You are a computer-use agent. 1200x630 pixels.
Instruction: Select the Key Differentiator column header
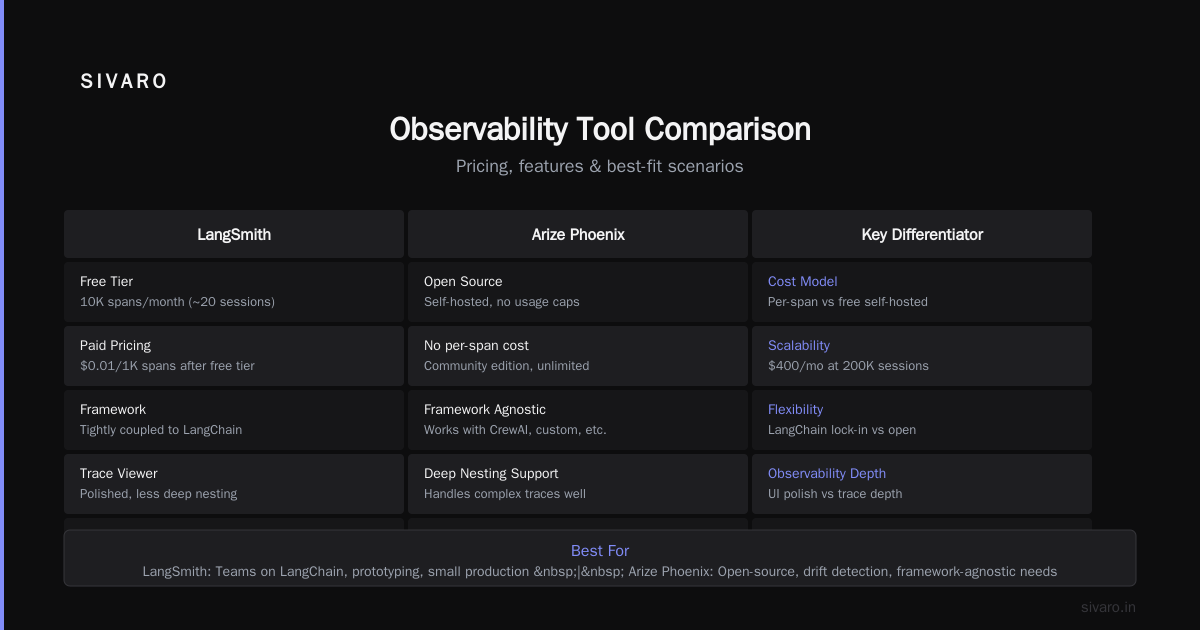922,234
